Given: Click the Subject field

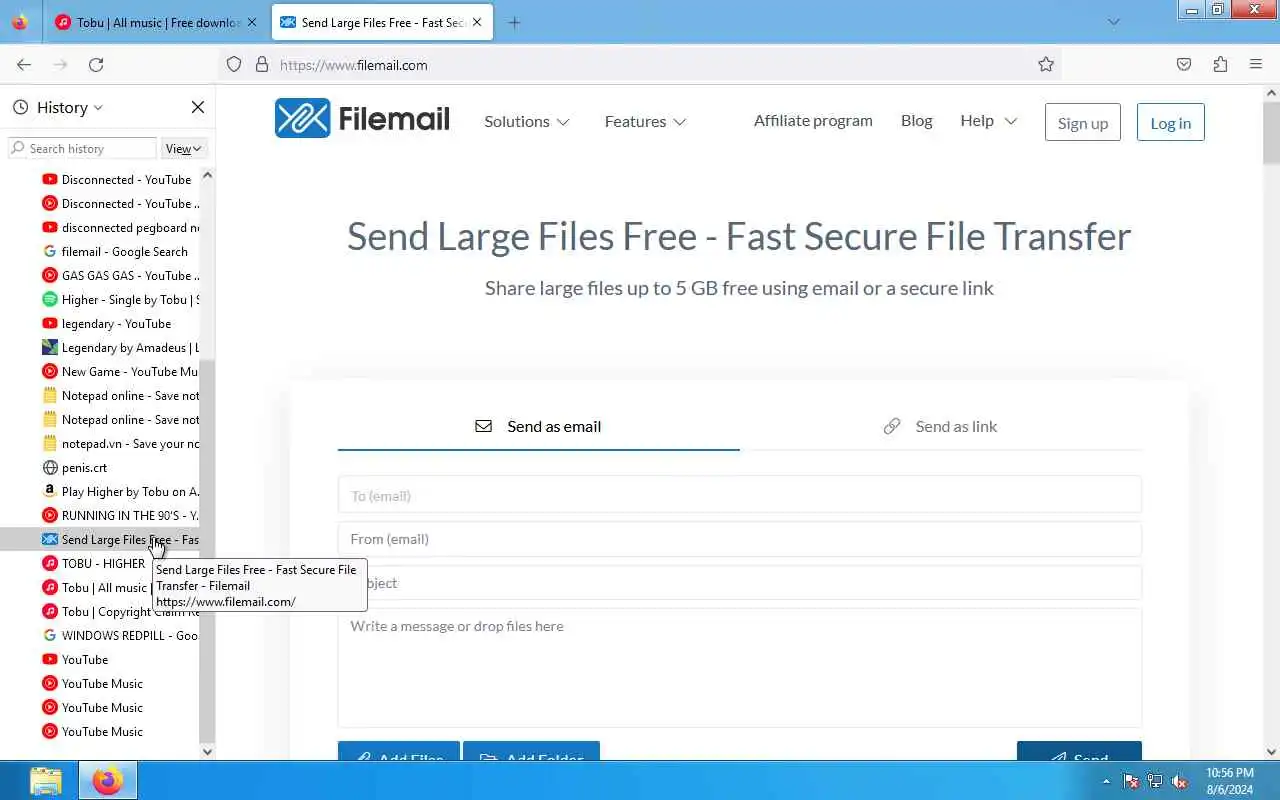Looking at the screenshot, I should pyautogui.click(x=740, y=582).
